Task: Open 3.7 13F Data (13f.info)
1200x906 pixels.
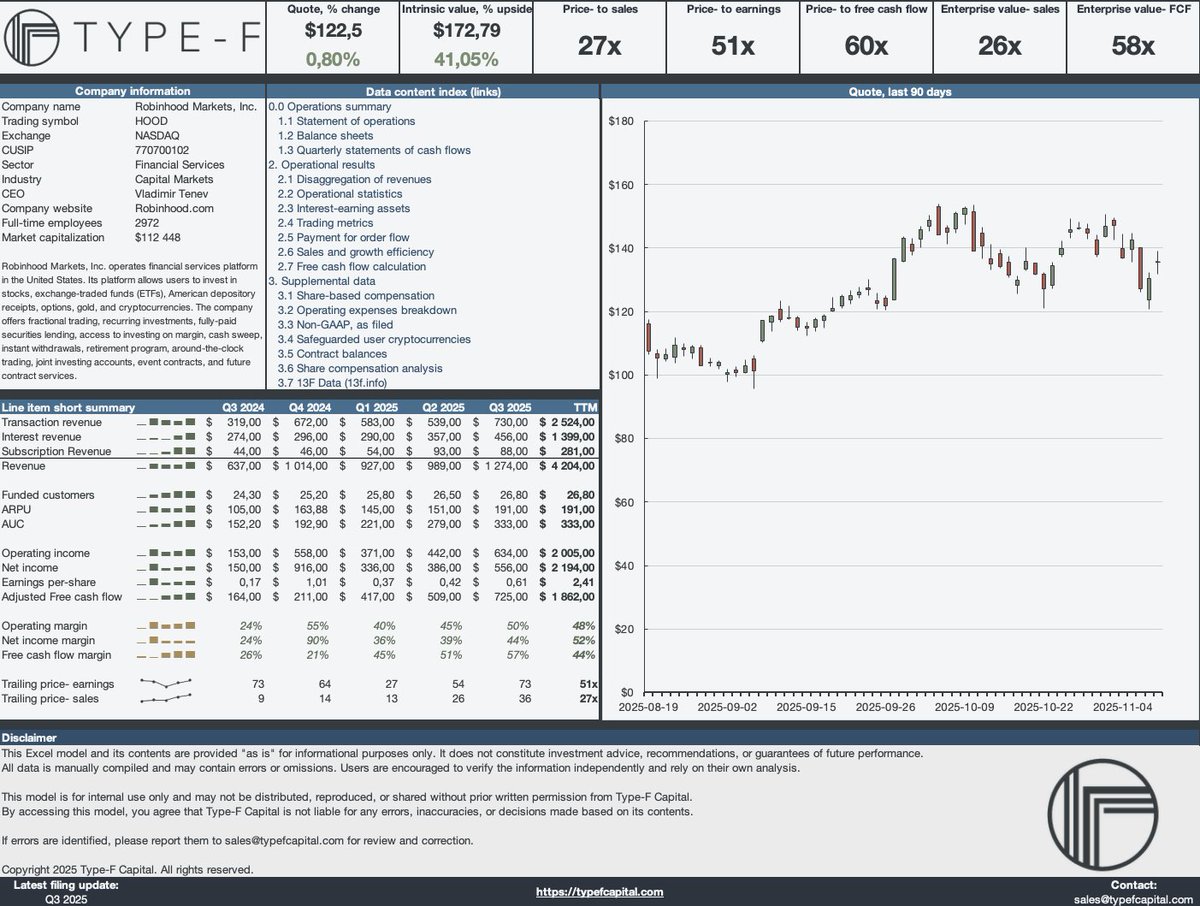Action: click(332, 383)
